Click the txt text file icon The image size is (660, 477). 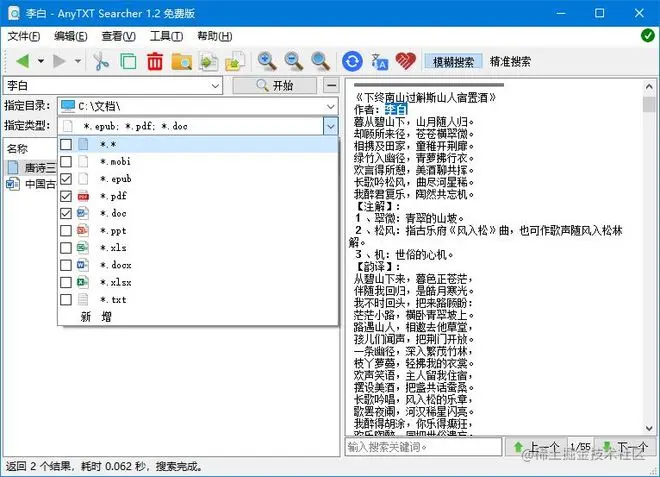click(83, 300)
